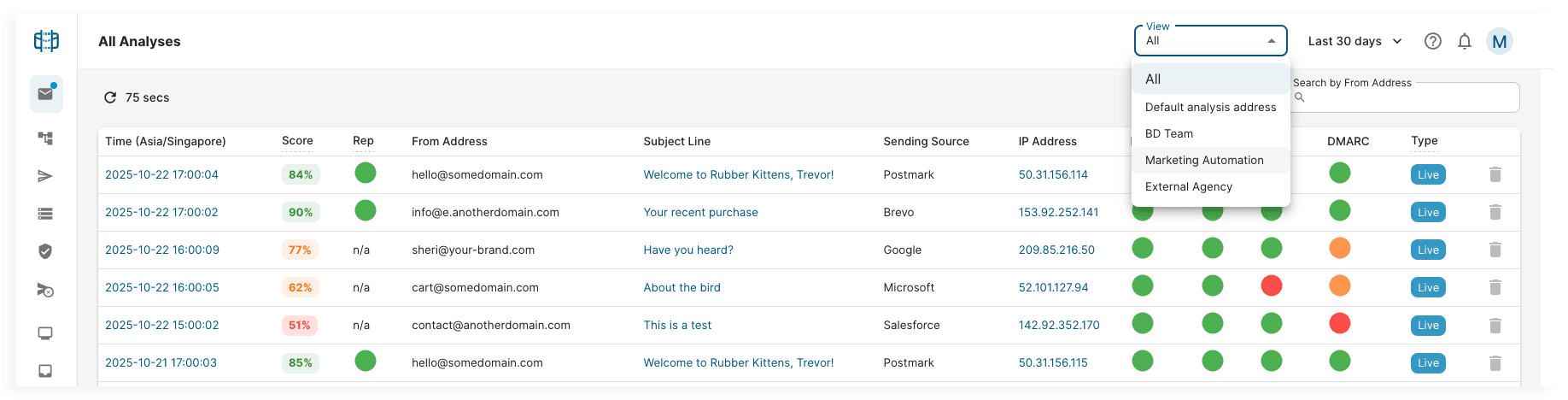Click the monitor icon in sidebar

(x=46, y=333)
